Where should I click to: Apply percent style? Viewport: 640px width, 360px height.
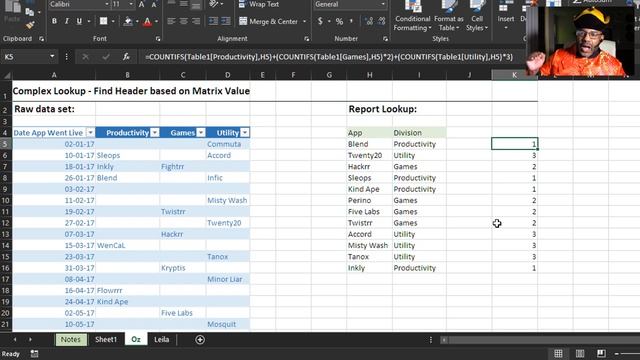pyautogui.click(x=339, y=21)
